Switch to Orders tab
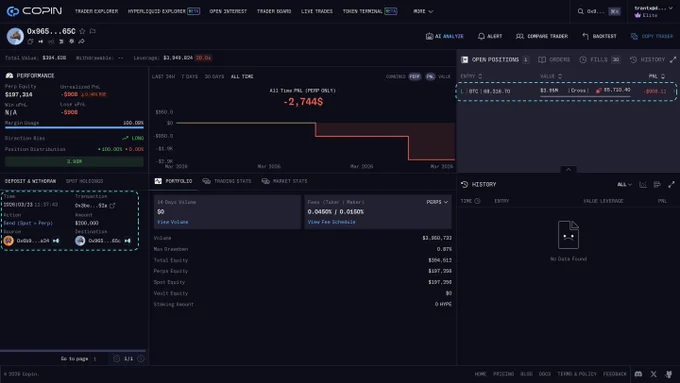The width and height of the screenshot is (680, 383). tap(554, 60)
